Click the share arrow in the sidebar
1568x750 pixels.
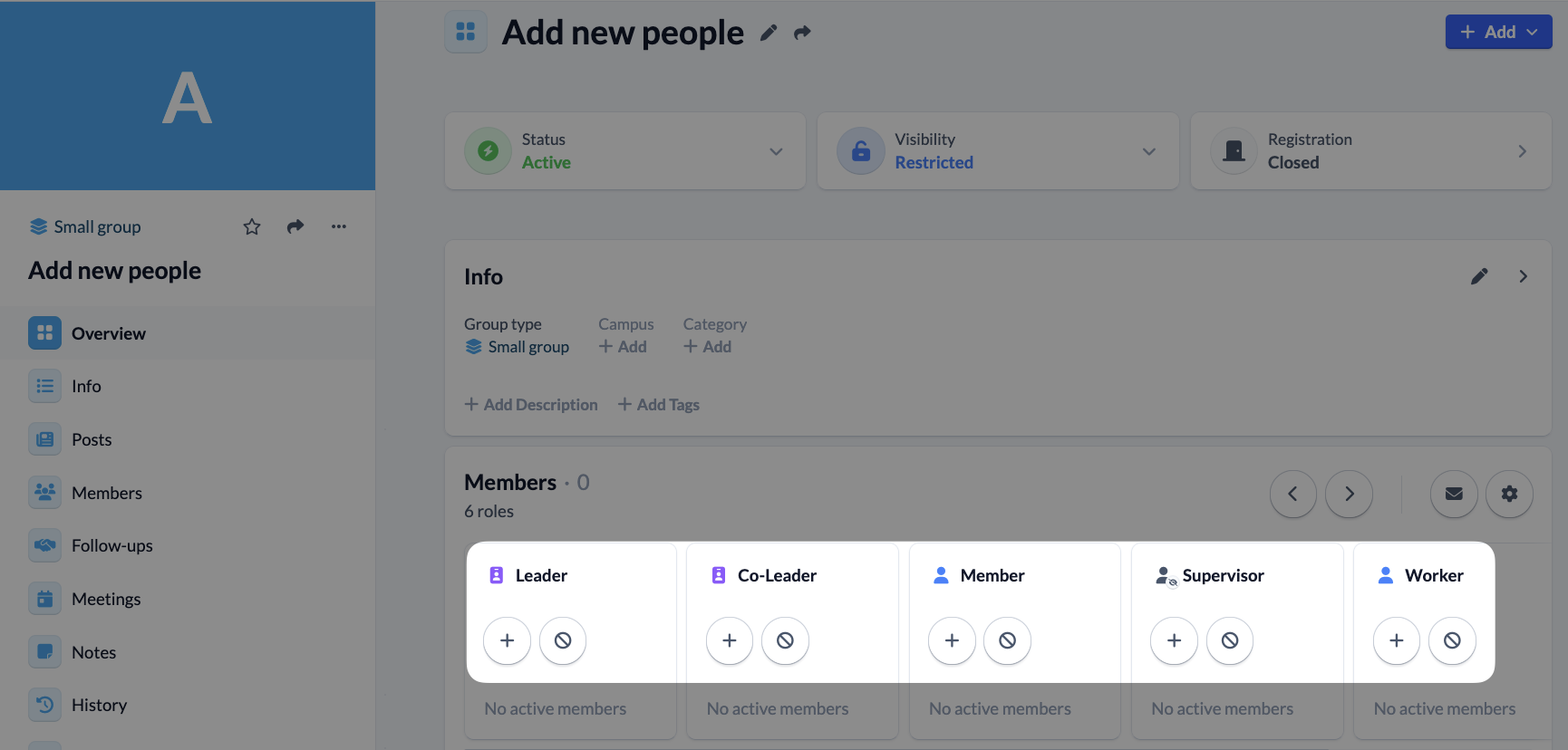click(x=295, y=226)
